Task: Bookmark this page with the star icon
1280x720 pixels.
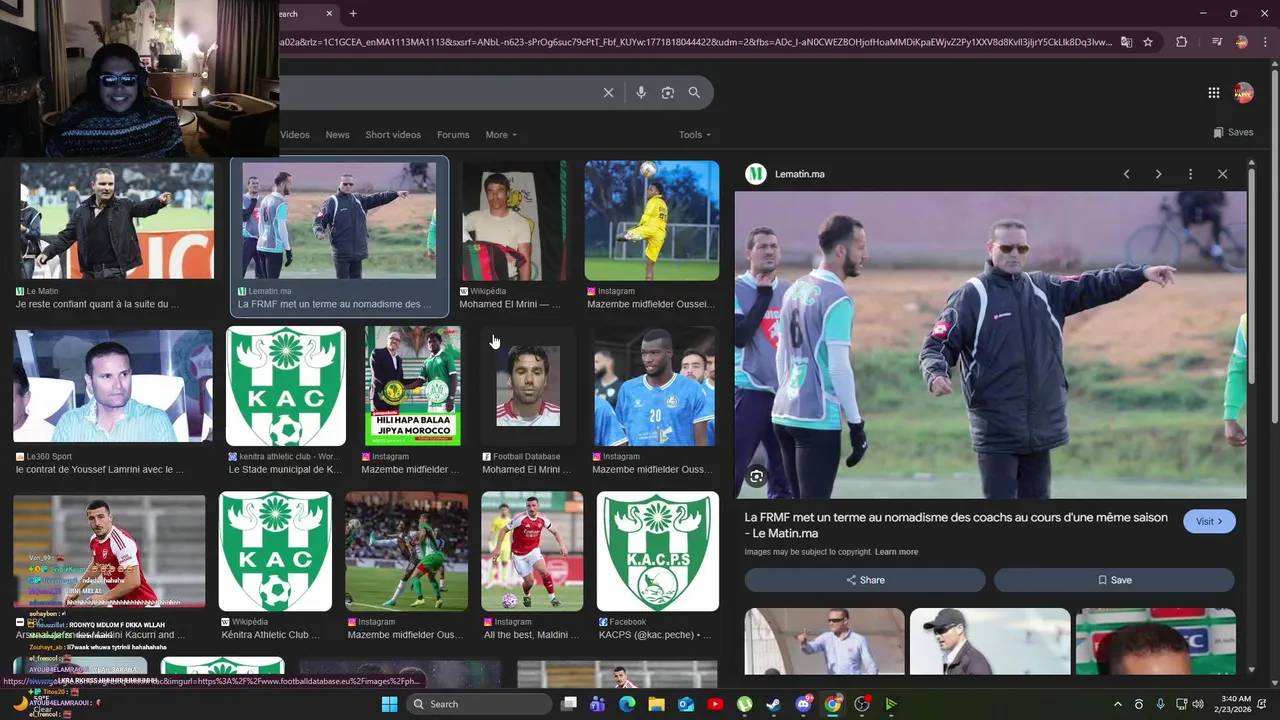Action: [x=1148, y=42]
